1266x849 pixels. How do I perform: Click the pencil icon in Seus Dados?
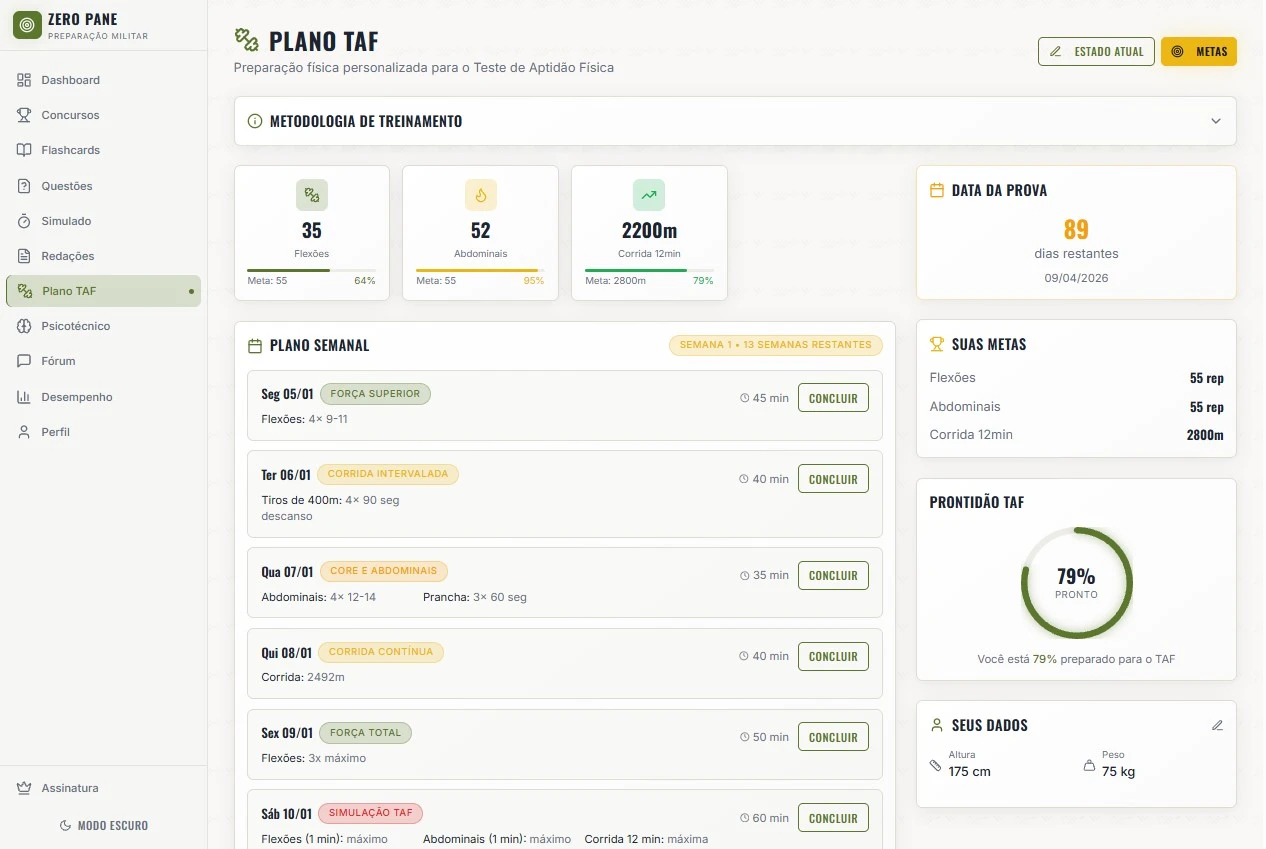point(1217,725)
